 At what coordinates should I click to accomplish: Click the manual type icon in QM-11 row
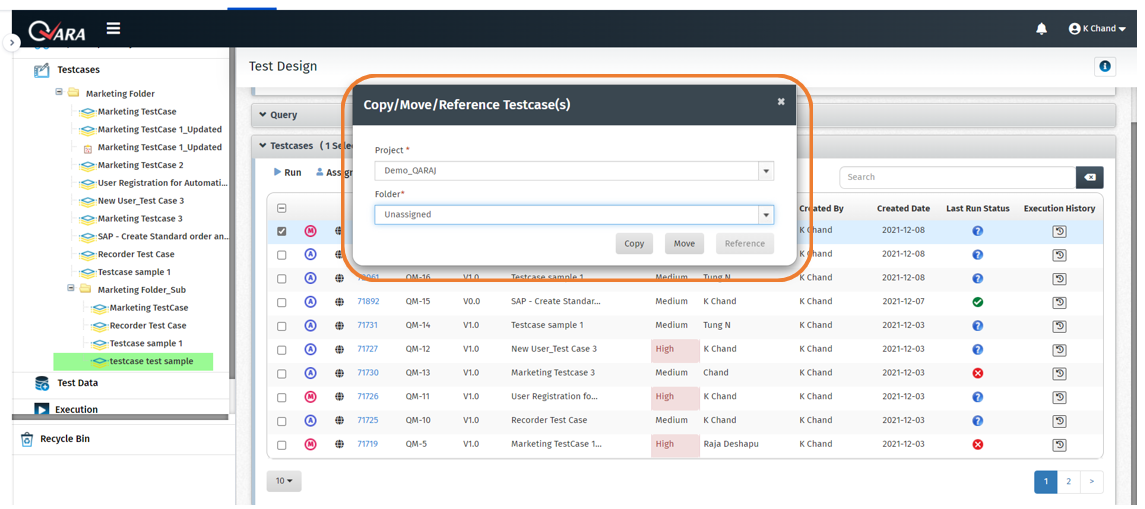coord(310,397)
